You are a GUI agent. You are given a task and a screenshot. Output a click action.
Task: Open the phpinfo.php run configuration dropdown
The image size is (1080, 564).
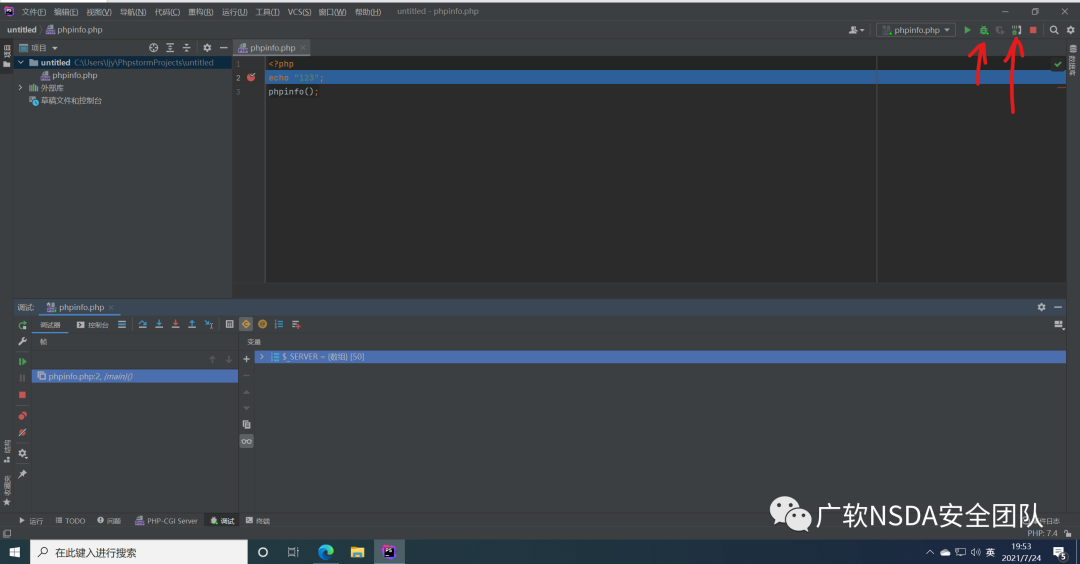coord(916,30)
